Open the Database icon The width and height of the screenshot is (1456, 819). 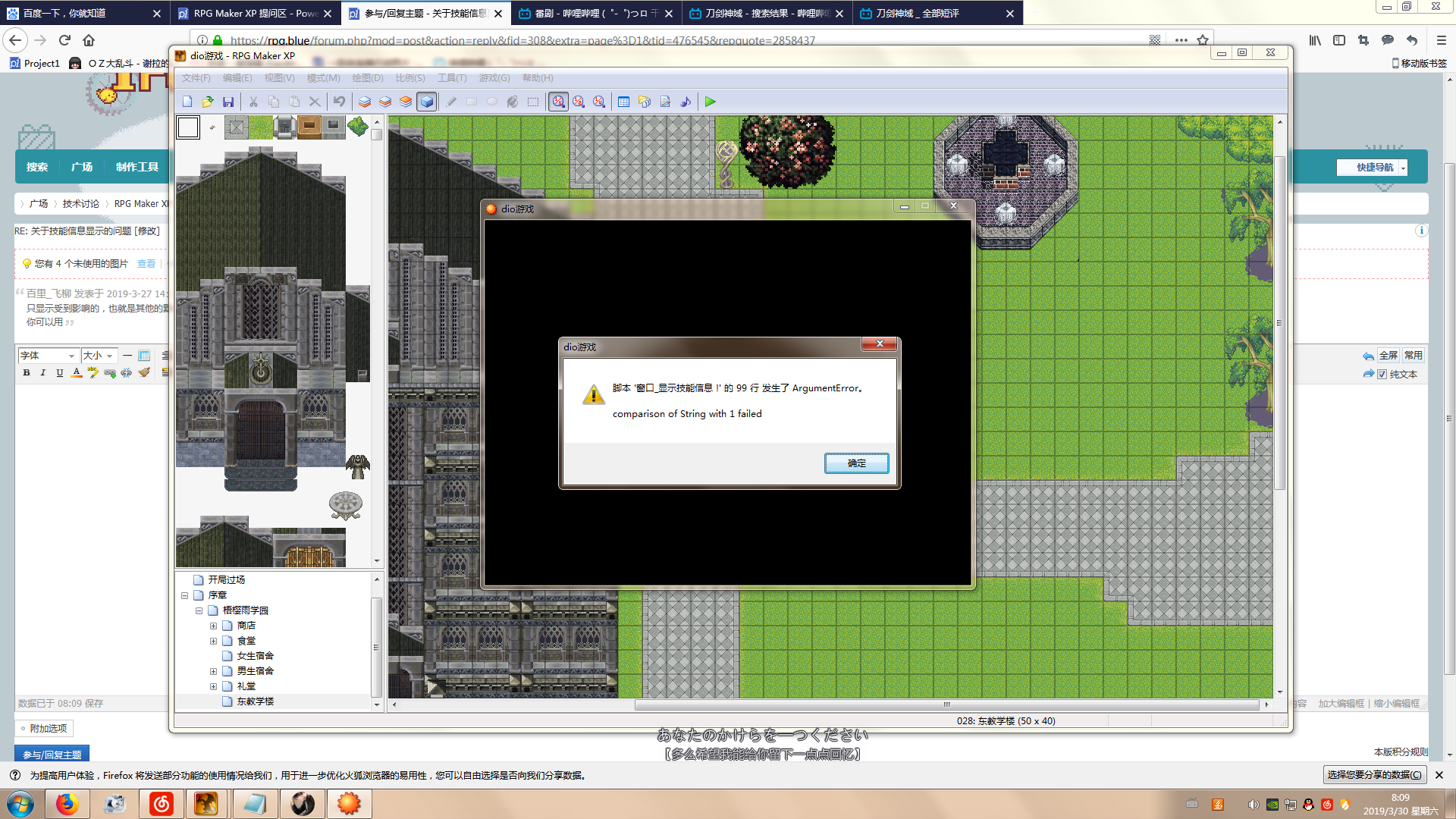coord(623,102)
